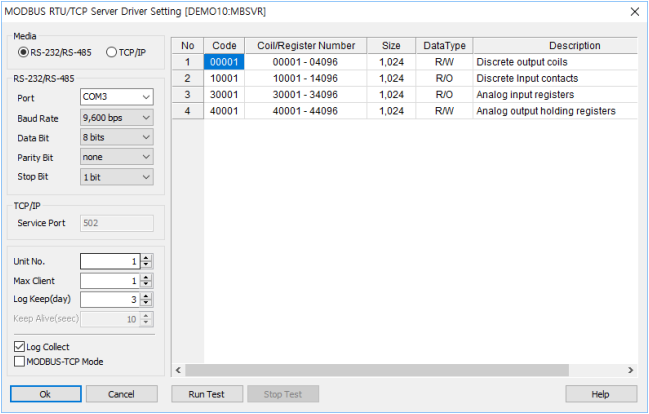Click the Code column header
The image size is (649, 414).
224,46
